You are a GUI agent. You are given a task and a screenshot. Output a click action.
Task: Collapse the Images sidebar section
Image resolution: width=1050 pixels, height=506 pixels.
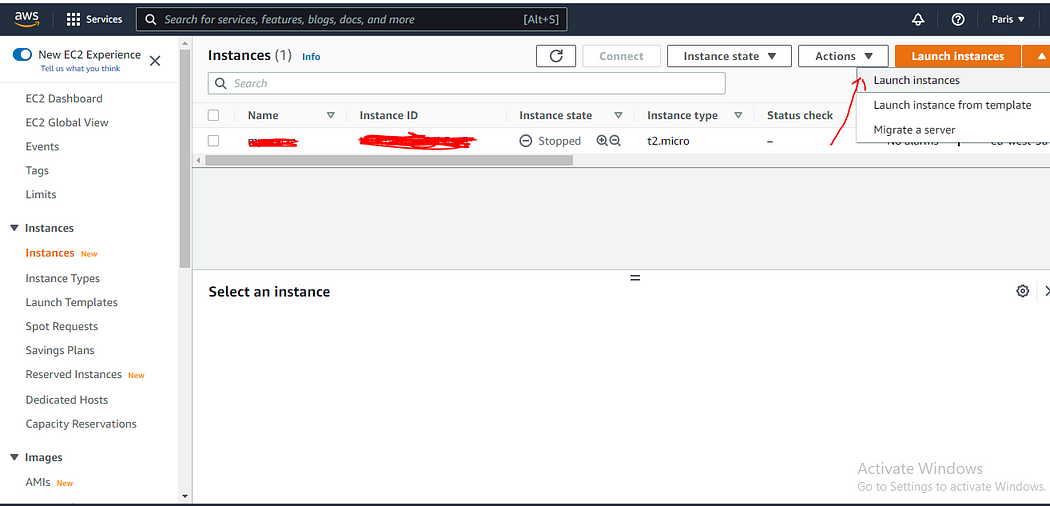[x=14, y=457]
